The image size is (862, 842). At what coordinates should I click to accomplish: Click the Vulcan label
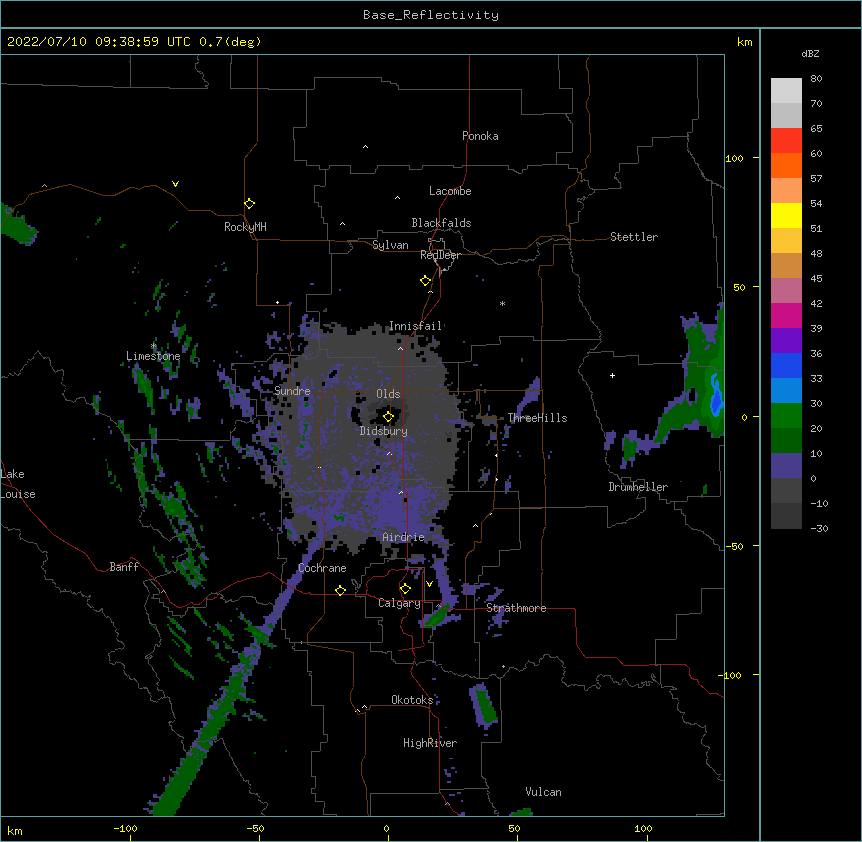pyautogui.click(x=543, y=792)
